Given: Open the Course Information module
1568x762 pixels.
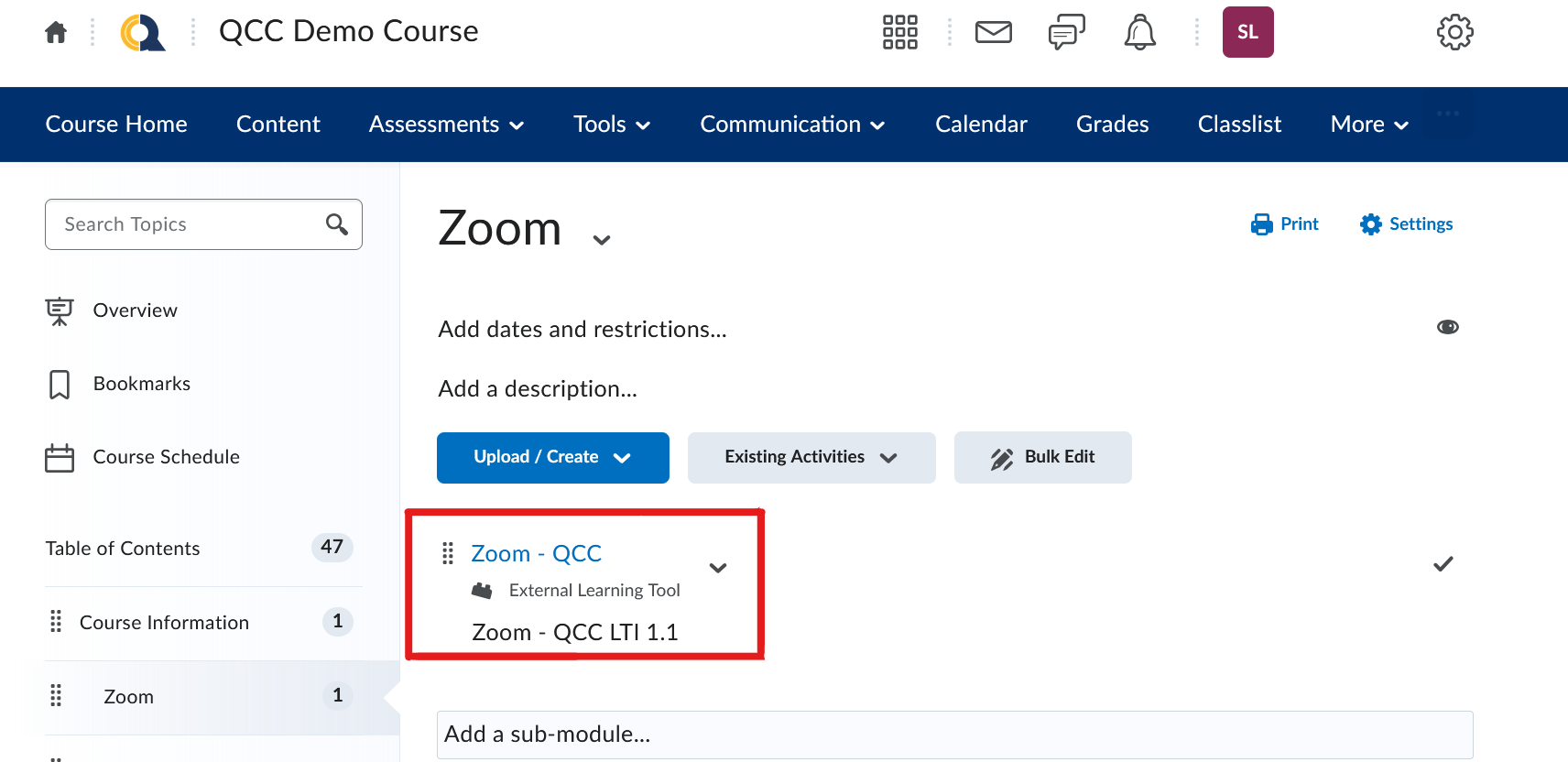Looking at the screenshot, I should coord(164,623).
